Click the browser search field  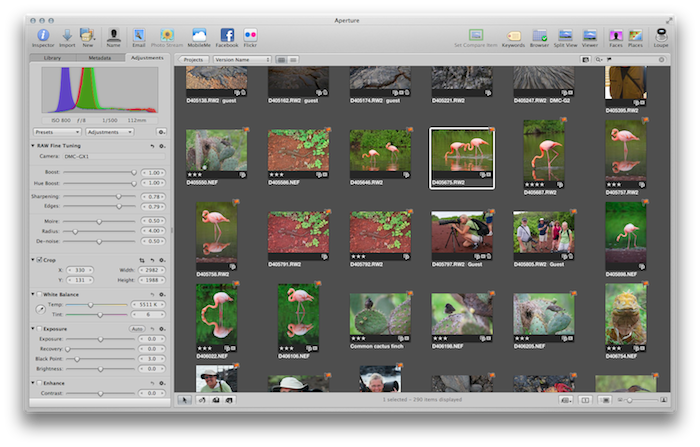630,59
